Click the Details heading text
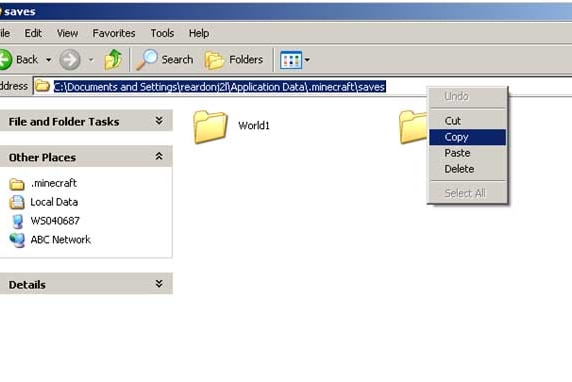 [27, 285]
